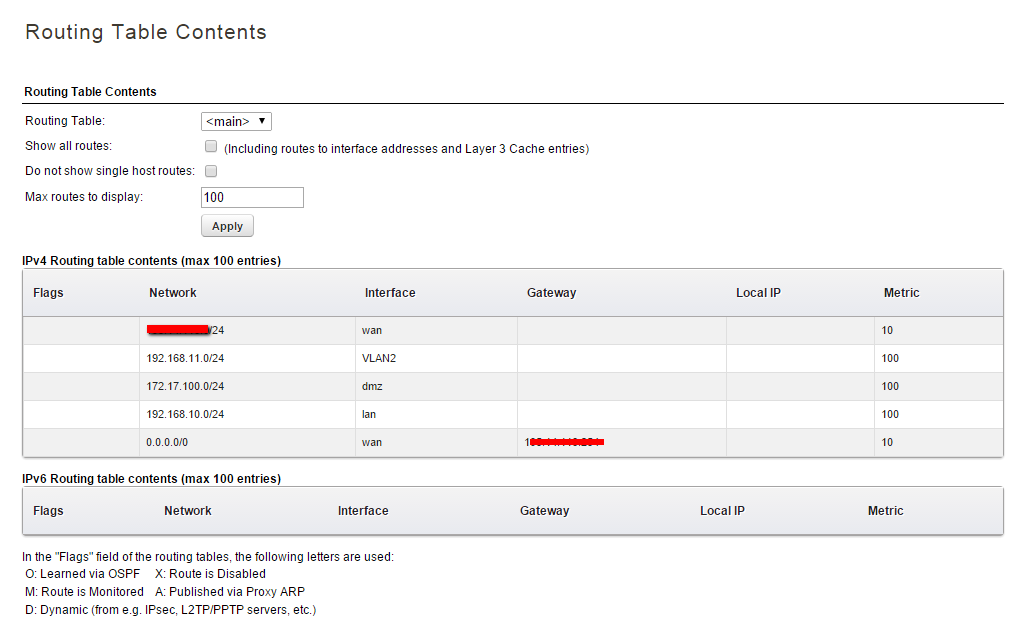The height and width of the screenshot is (643, 1025).
Task: Click the IPv6 Gateway column header
Action: (x=544, y=511)
